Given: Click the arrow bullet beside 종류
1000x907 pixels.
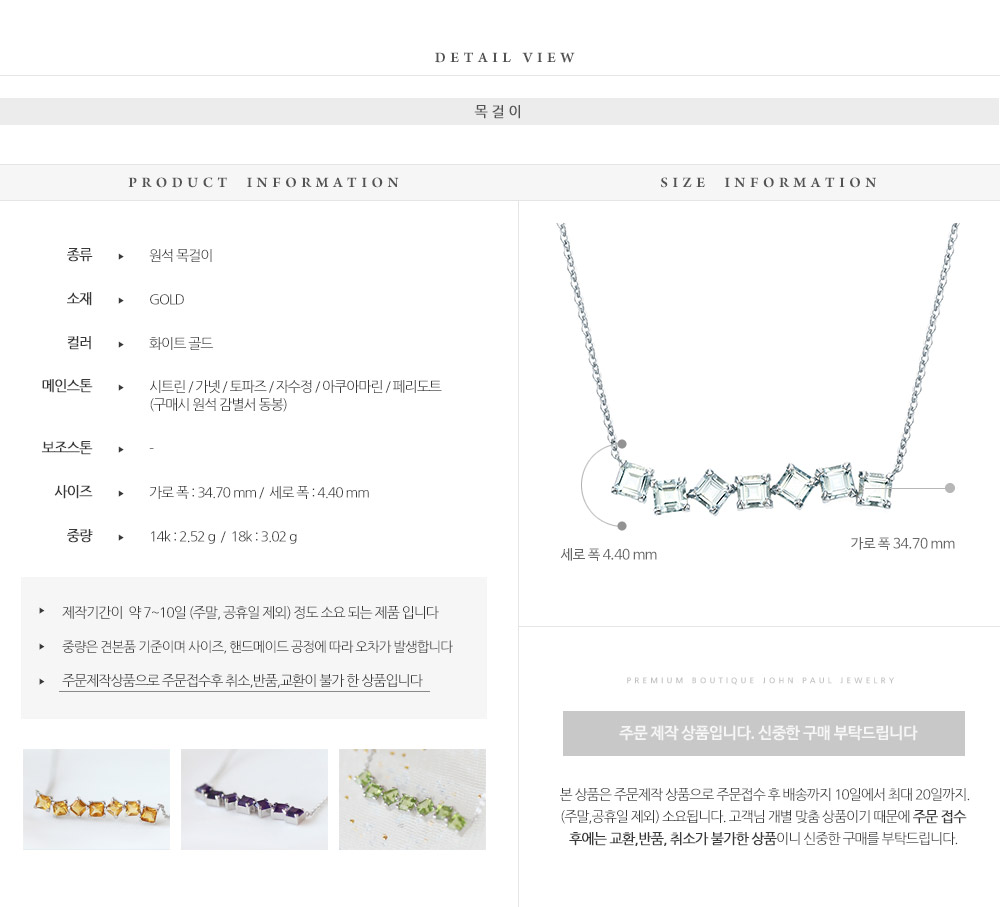Looking at the screenshot, I should 121,256.
